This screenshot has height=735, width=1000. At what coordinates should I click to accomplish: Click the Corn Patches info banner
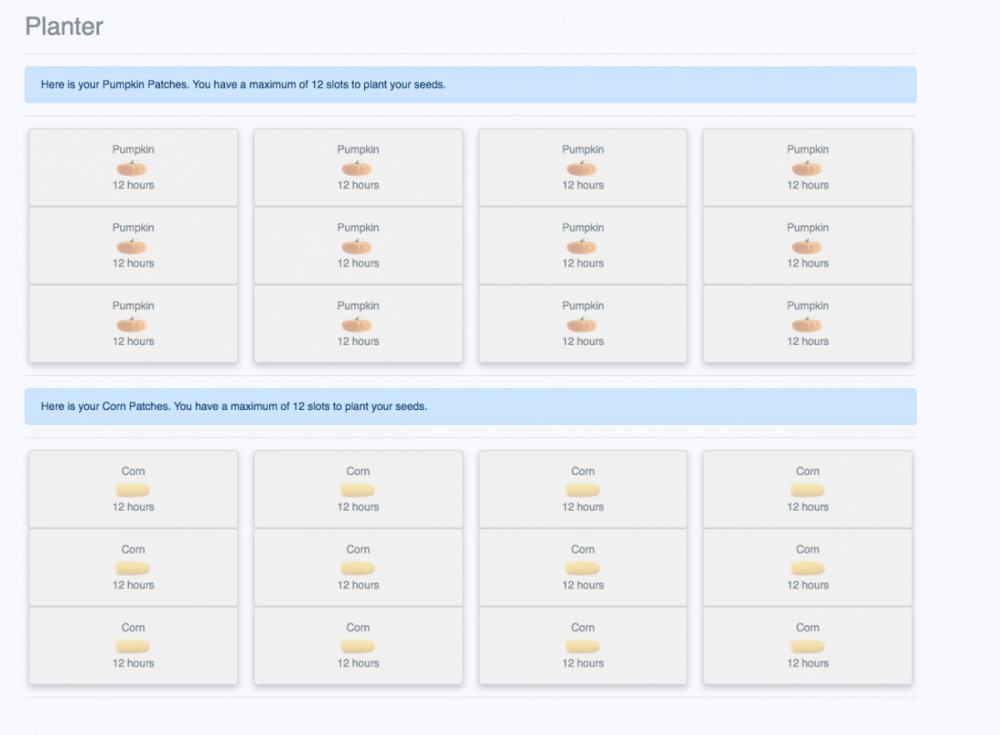tap(470, 407)
